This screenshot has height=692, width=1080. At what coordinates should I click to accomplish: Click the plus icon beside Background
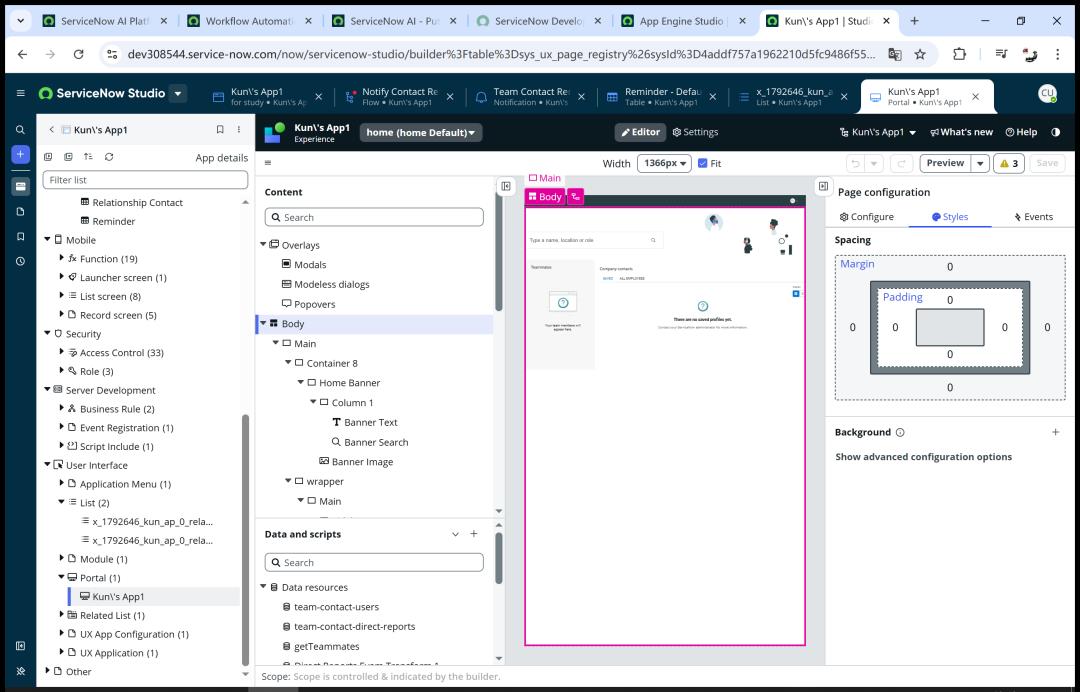click(1055, 432)
